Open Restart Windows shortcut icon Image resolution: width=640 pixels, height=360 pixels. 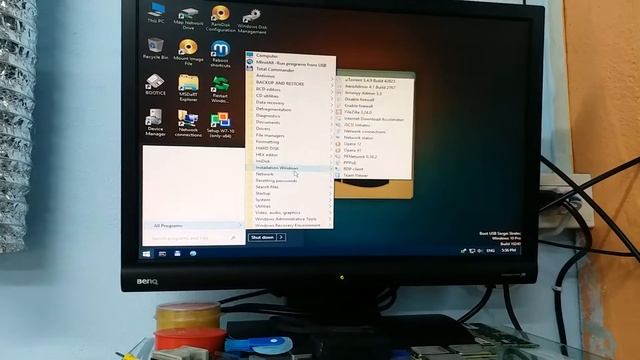pyautogui.click(x=220, y=89)
